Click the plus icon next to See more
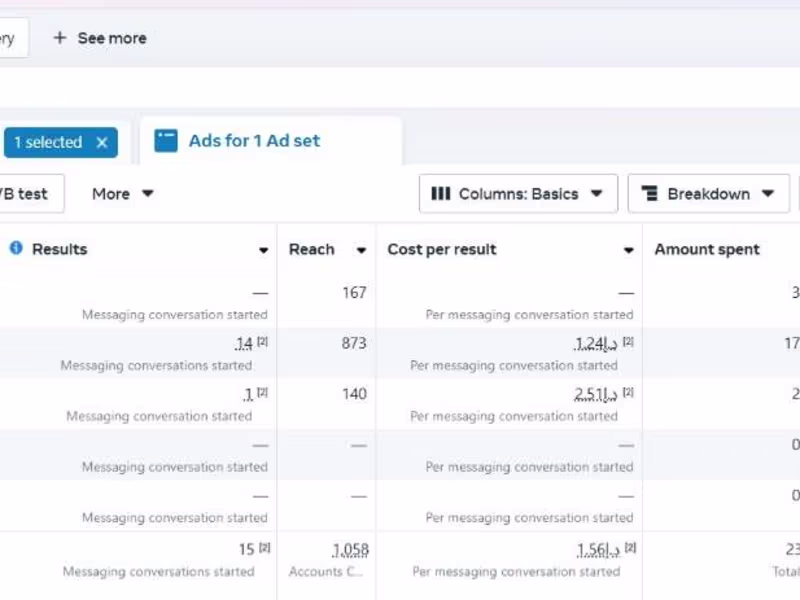The height and width of the screenshot is (600, 800). coord(62,37)
